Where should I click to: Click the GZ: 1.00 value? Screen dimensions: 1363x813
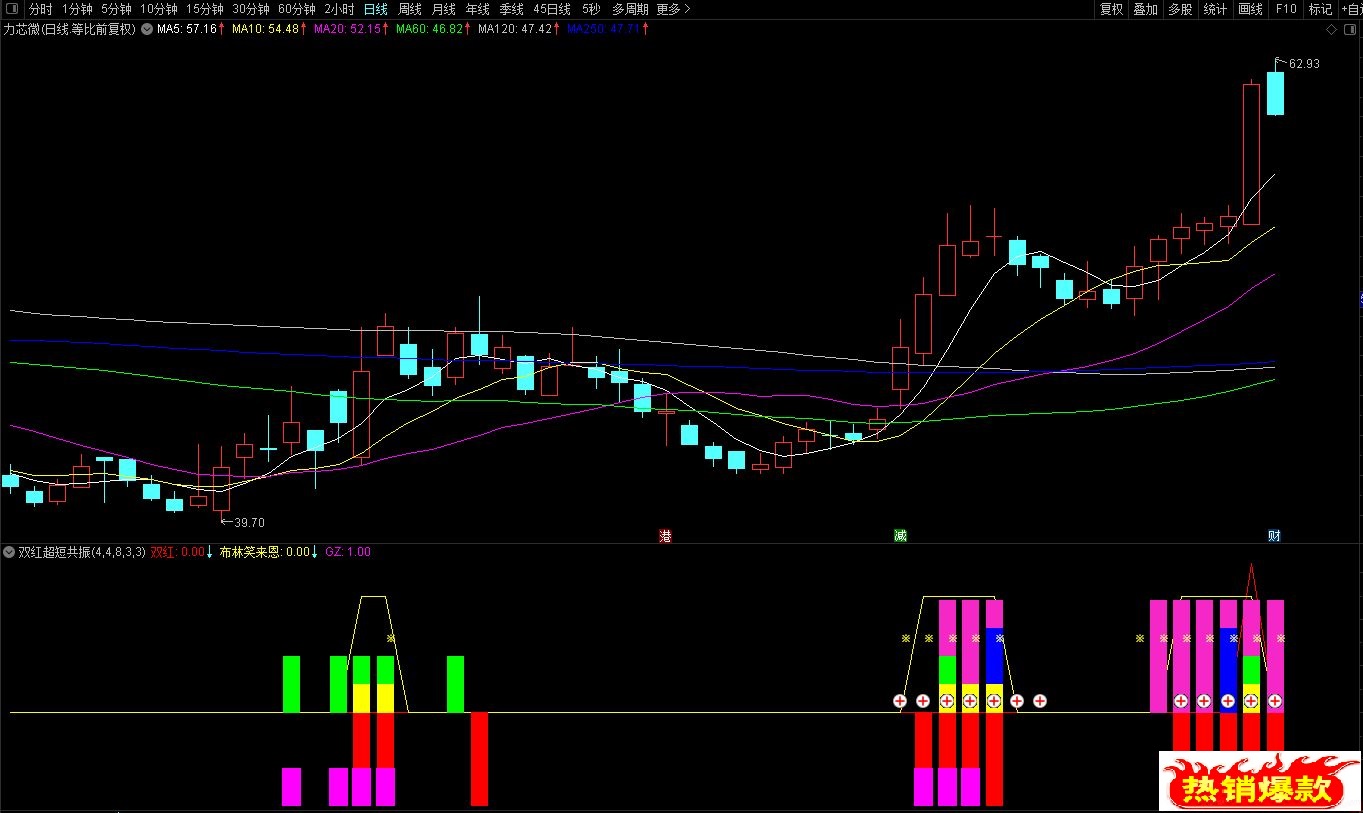pos(348,552)
